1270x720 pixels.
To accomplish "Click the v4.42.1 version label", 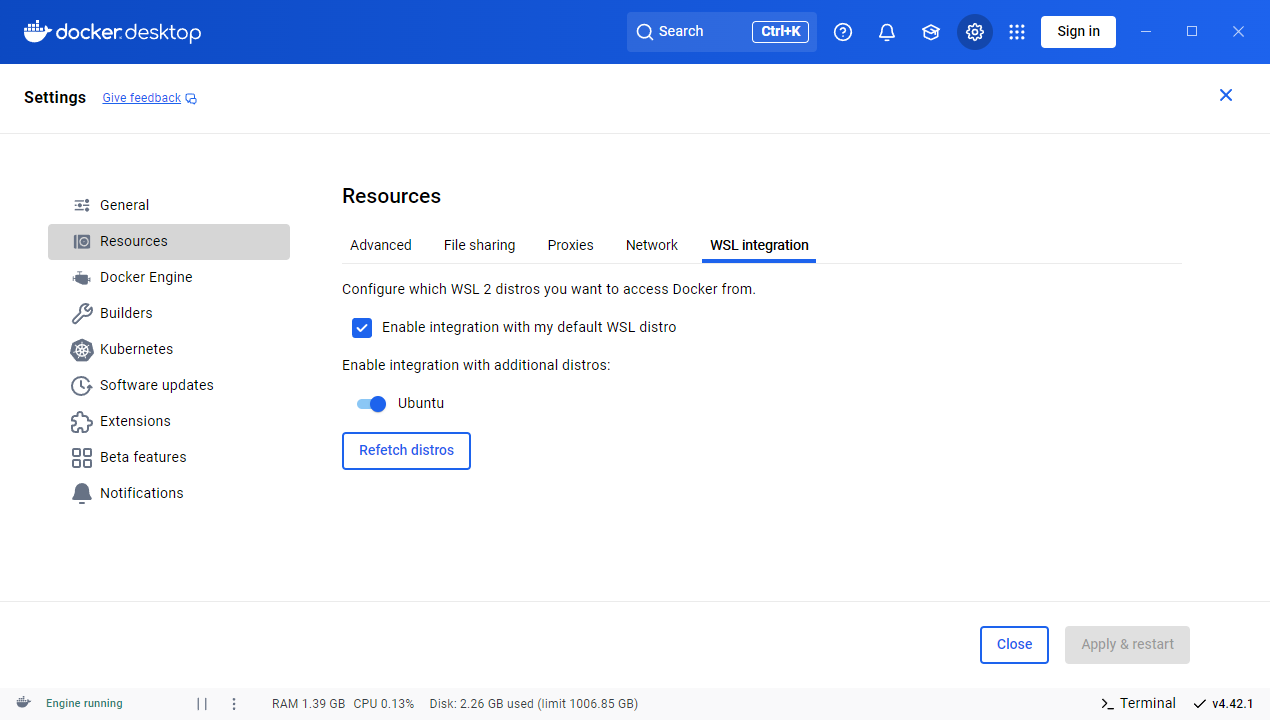I will tap(1232, 704).
